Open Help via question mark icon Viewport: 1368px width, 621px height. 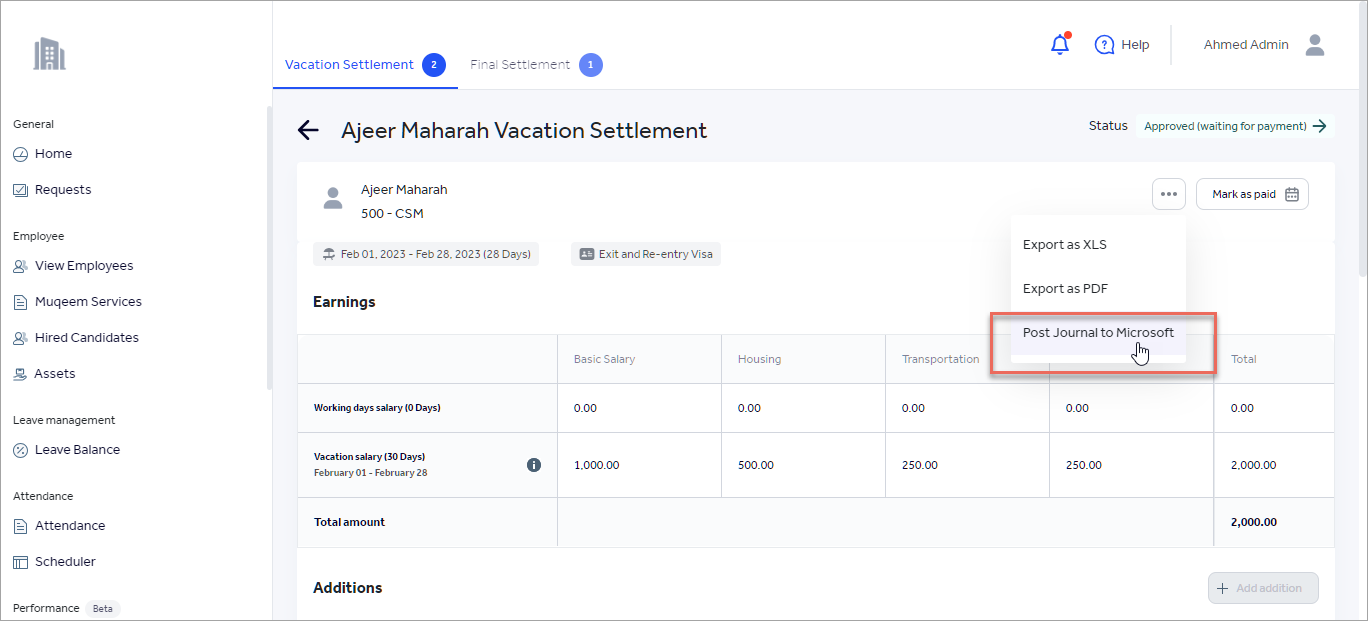pyautogui.click(x=1105, y=45)
